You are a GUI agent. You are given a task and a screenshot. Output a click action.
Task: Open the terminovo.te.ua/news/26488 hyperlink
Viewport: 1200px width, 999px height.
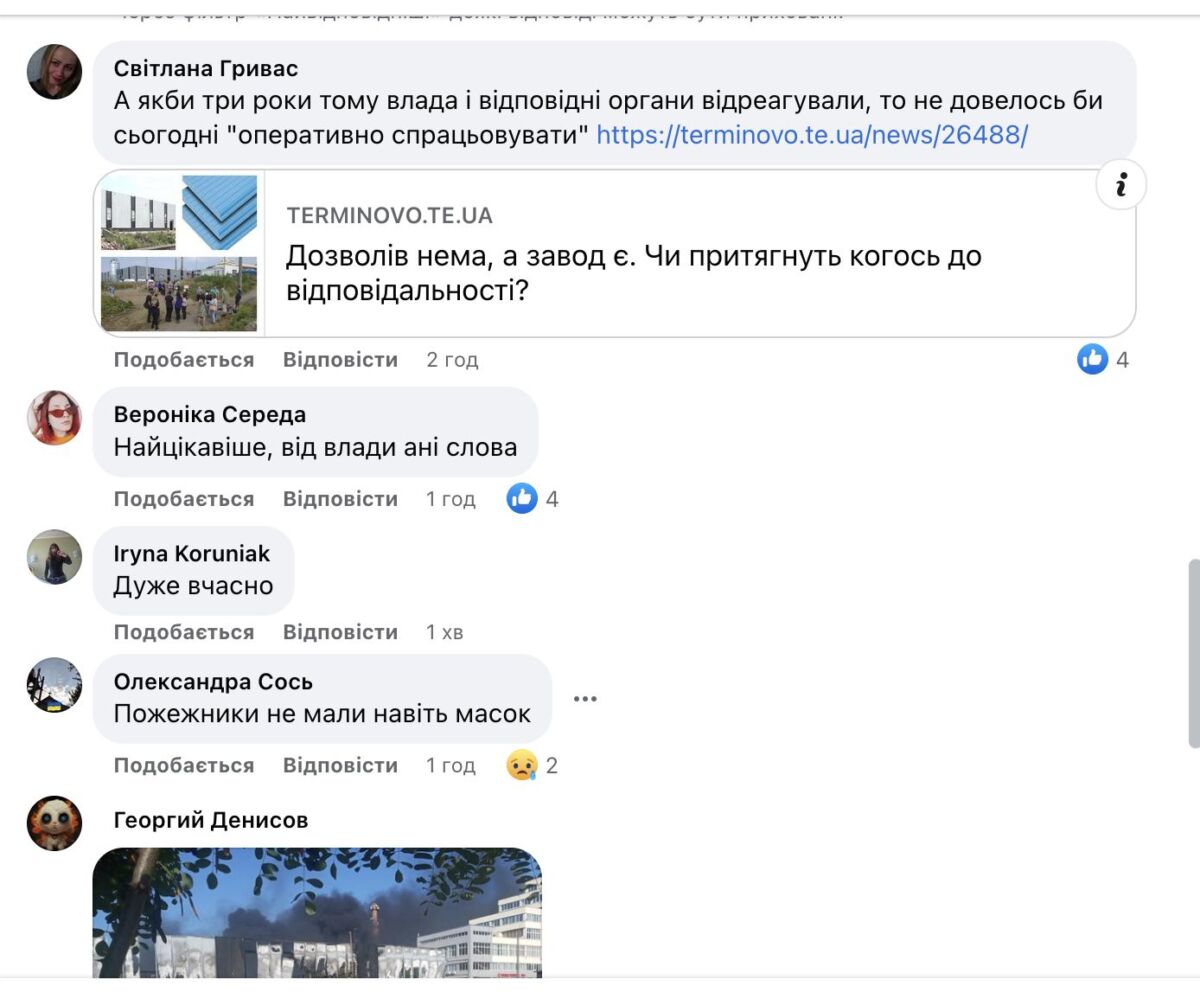pos(812,135)
